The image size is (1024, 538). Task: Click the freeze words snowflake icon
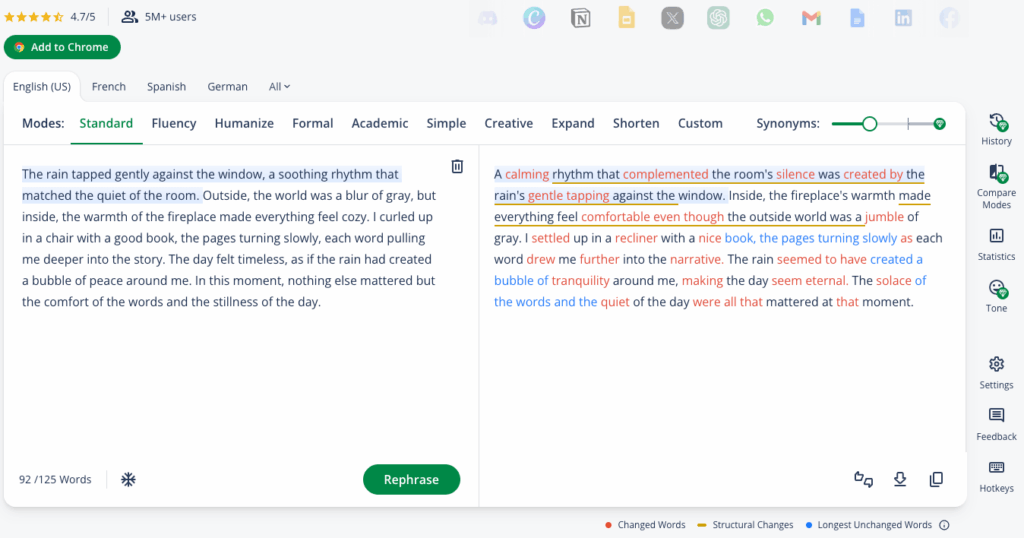pos(128,479)
